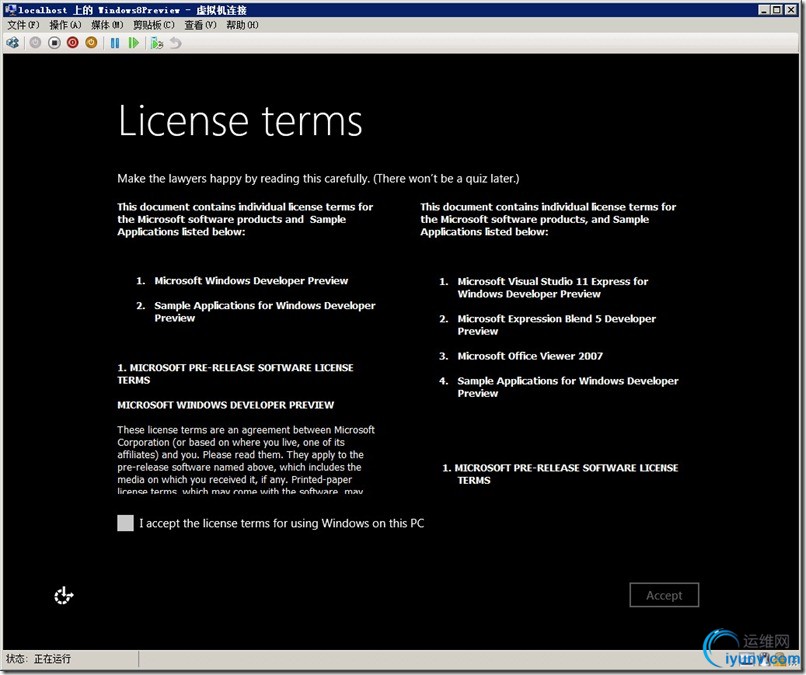
Task: Open the Ease of Access icon
Action: pyautogui.click(x=64, y=596)
